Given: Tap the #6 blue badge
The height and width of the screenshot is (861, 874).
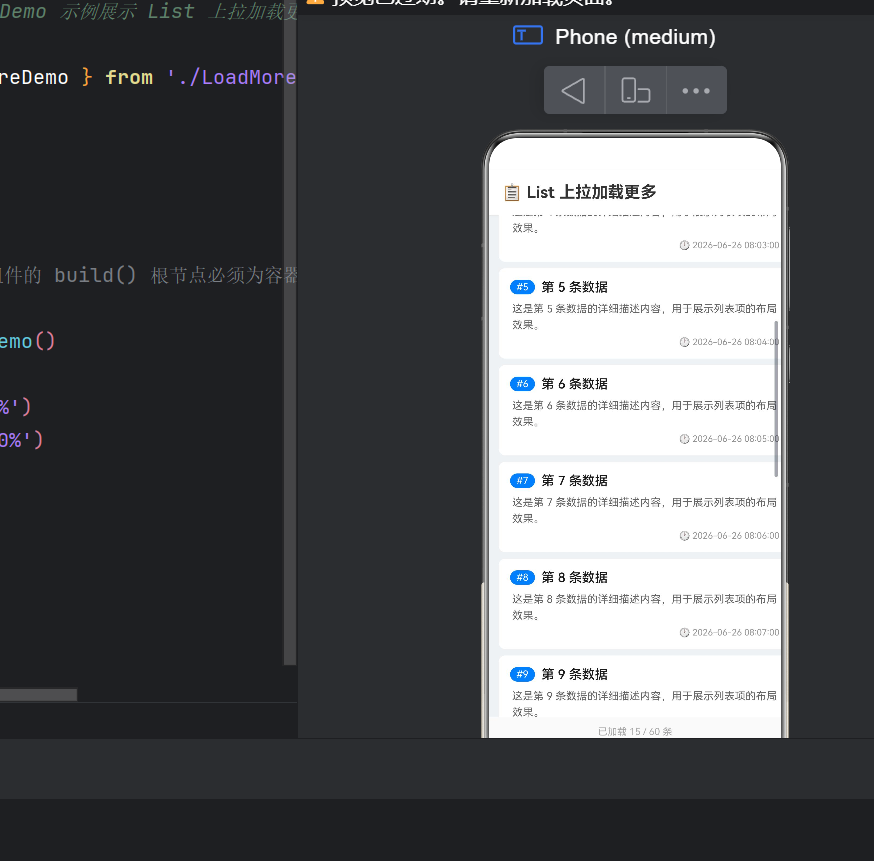Looking at the screenshot, I should click(522, 383).
